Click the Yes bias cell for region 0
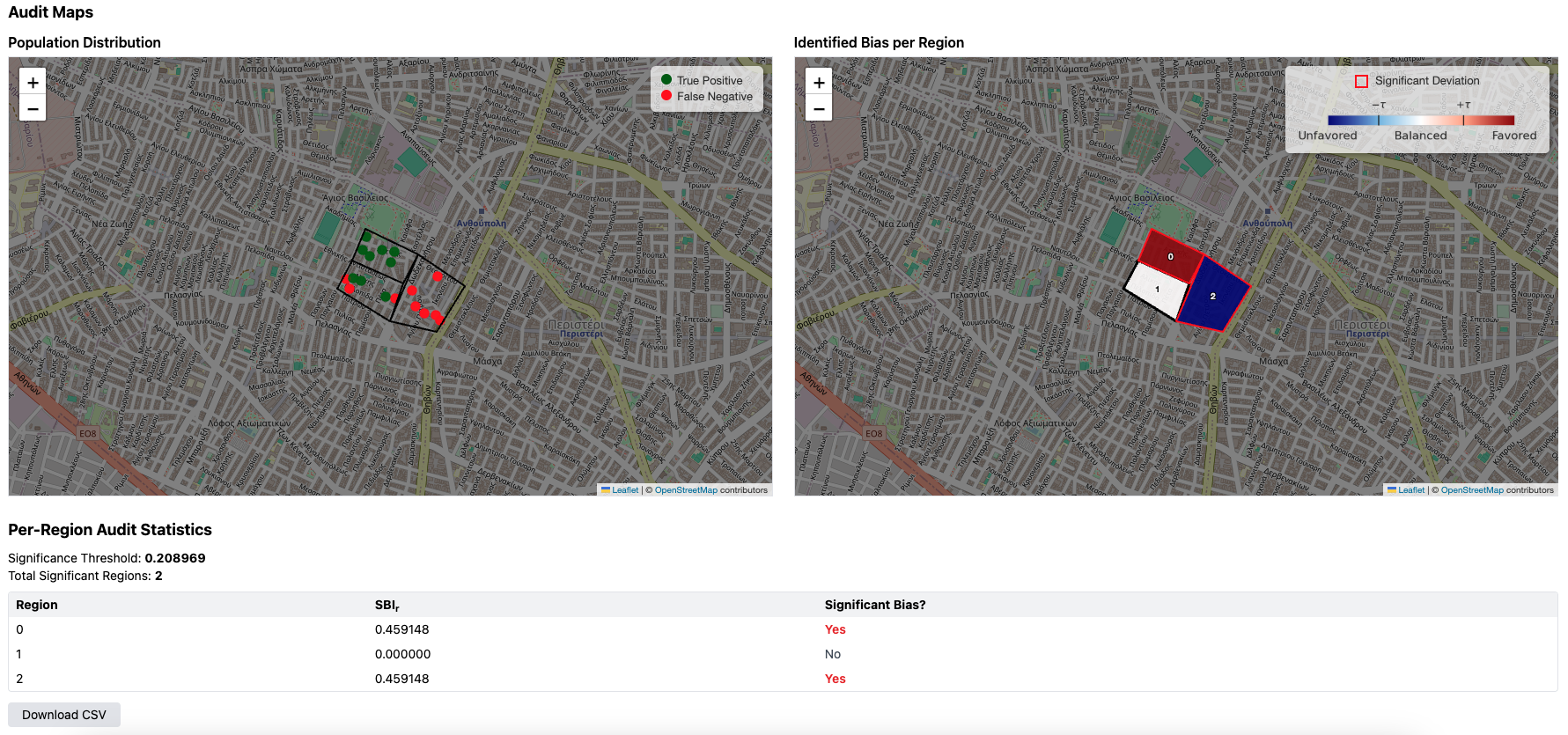 [x=836, y=629]
